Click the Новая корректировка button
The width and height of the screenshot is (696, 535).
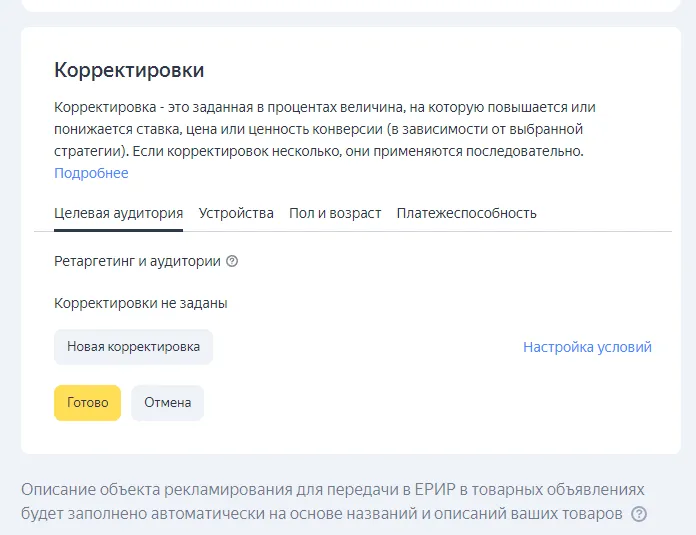coord(134,347)
